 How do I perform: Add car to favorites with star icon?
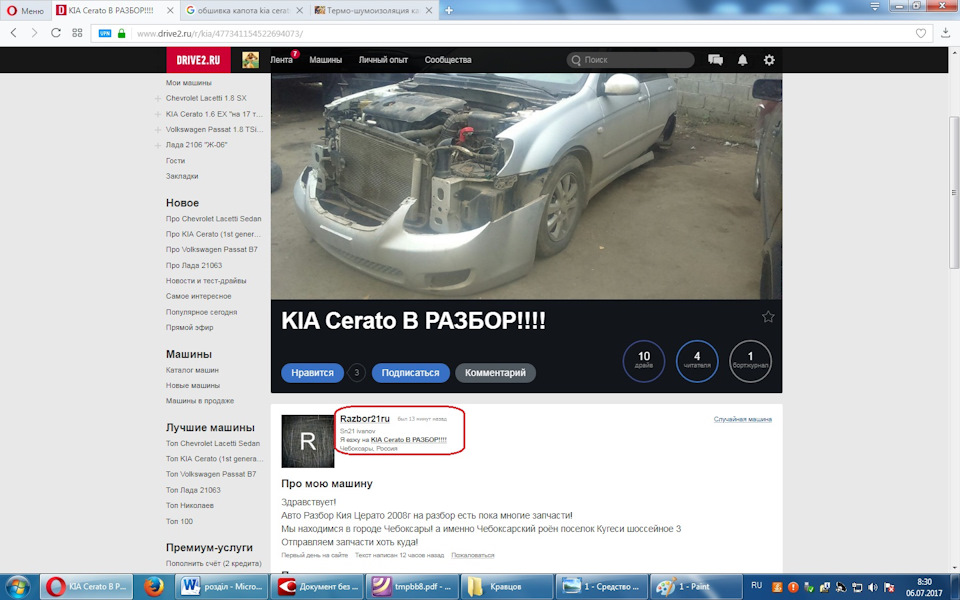768,317
